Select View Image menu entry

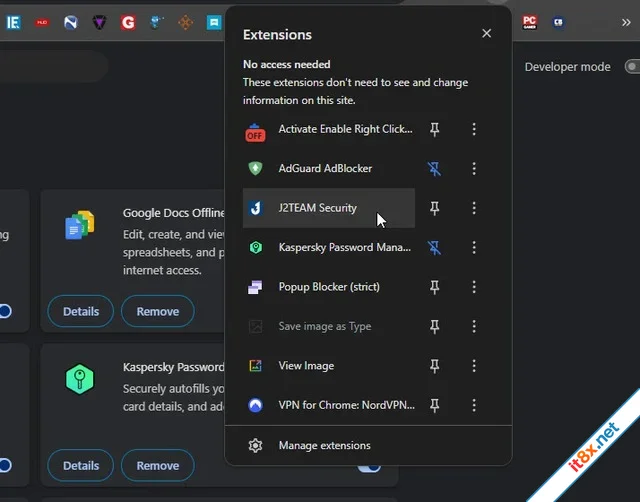click(329, 366)
